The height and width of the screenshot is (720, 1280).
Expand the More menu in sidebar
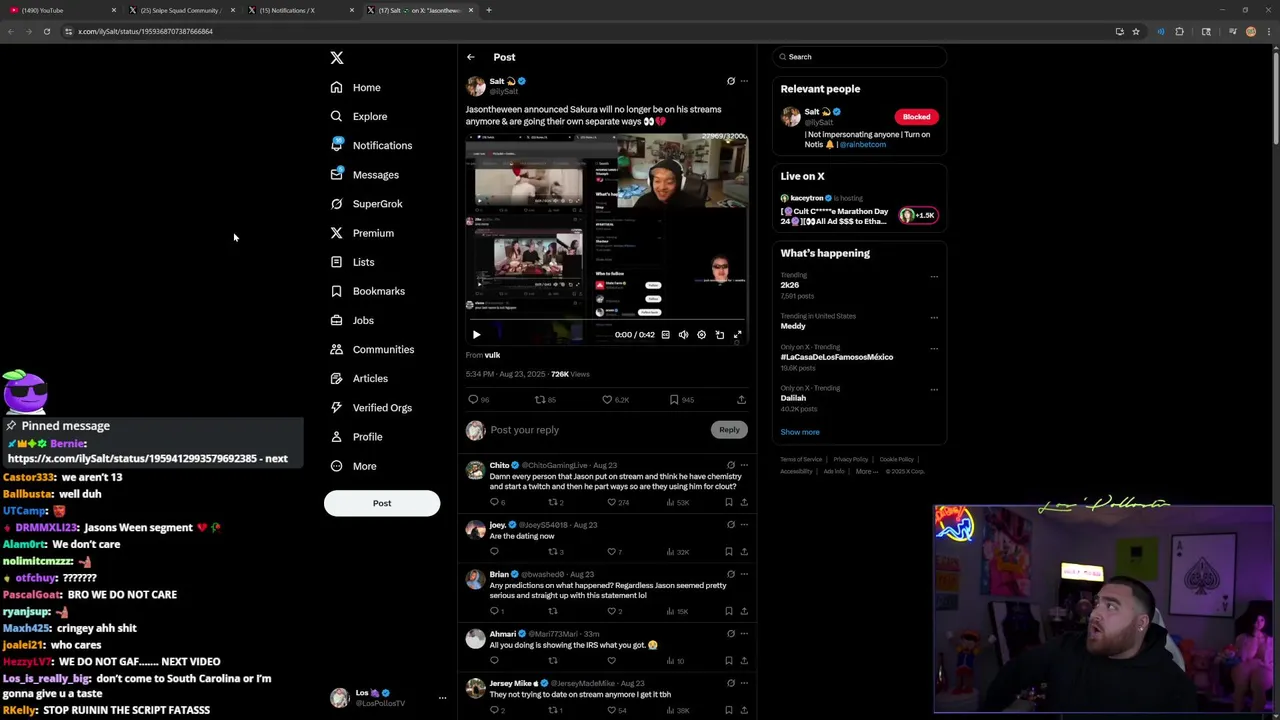pos(354,466)
